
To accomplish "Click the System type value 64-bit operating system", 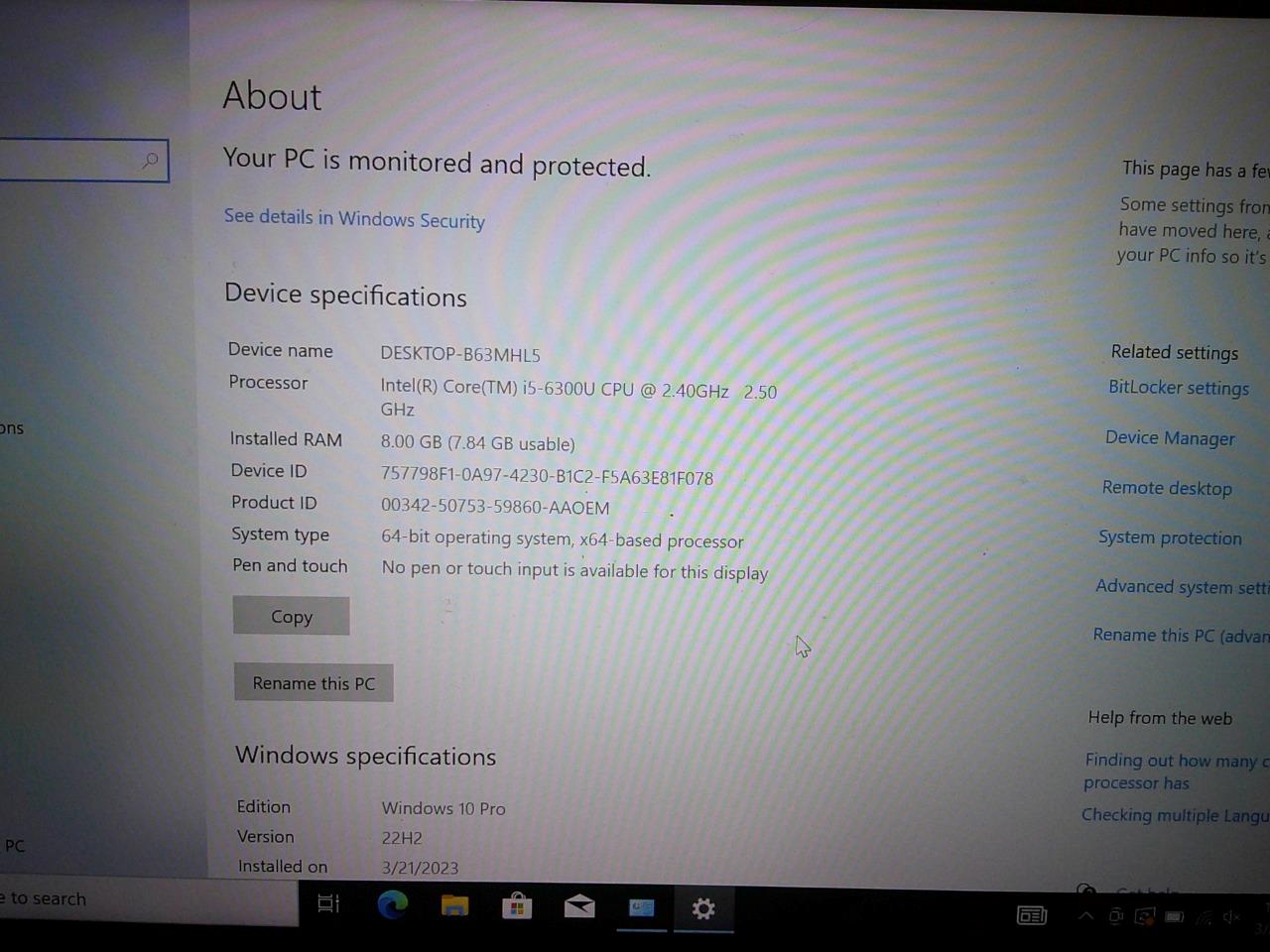I will (563, 538).
